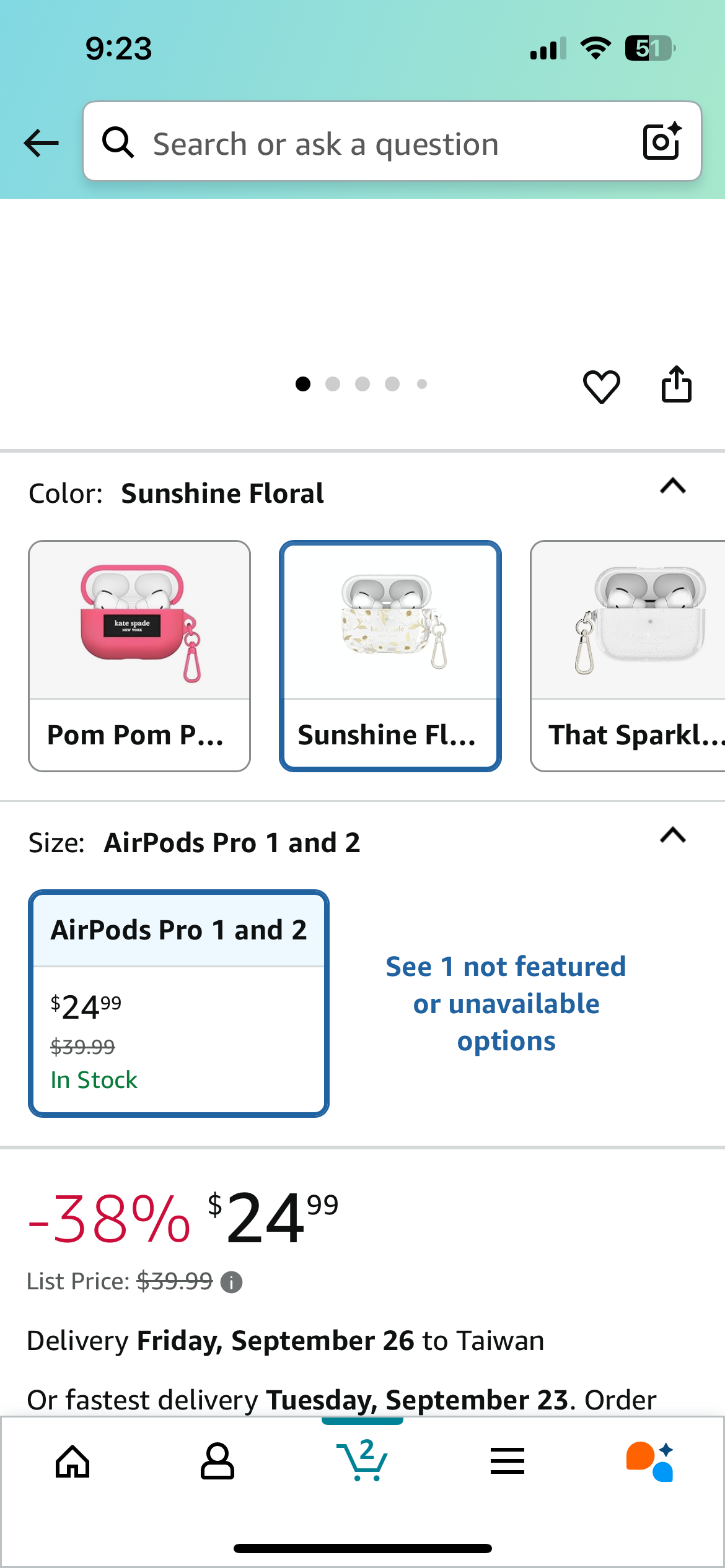725x1568 pixels.
Task: Tap the share icon
Action: click(x=676, y=385)
